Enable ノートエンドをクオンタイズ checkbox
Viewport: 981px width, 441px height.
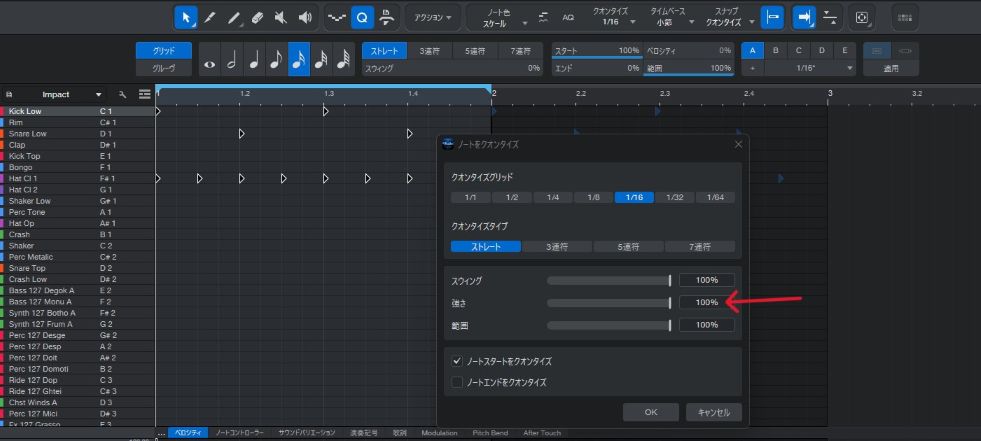(x=457, y=381)
